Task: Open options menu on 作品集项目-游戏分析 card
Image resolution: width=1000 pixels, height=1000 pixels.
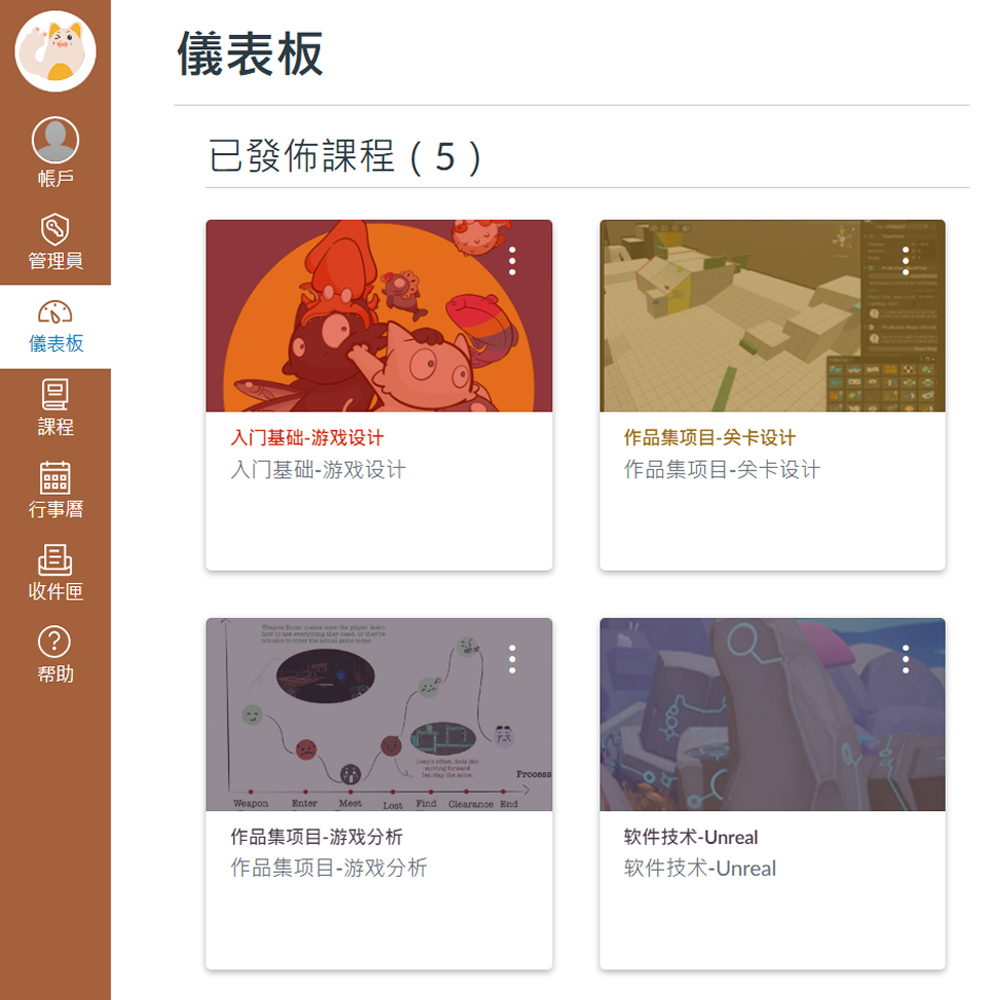Action: click(x=512, y=659)
